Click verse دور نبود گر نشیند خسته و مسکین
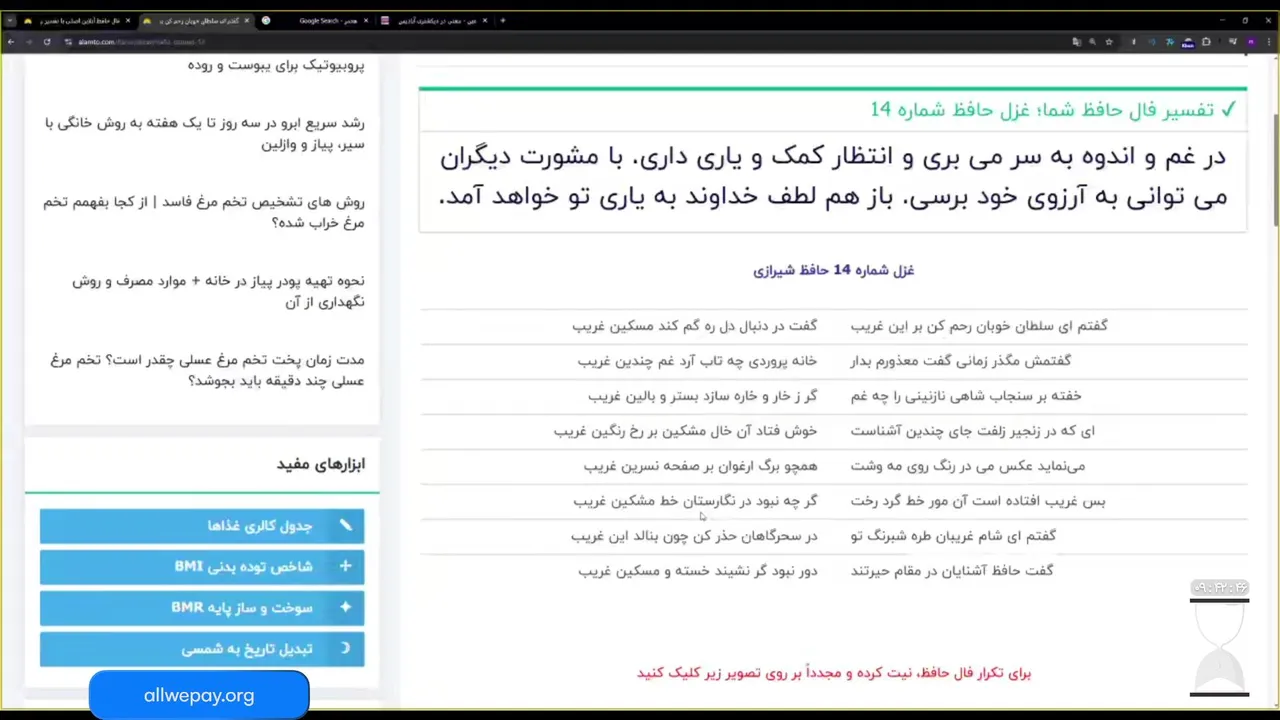 [x=697, y=571]
